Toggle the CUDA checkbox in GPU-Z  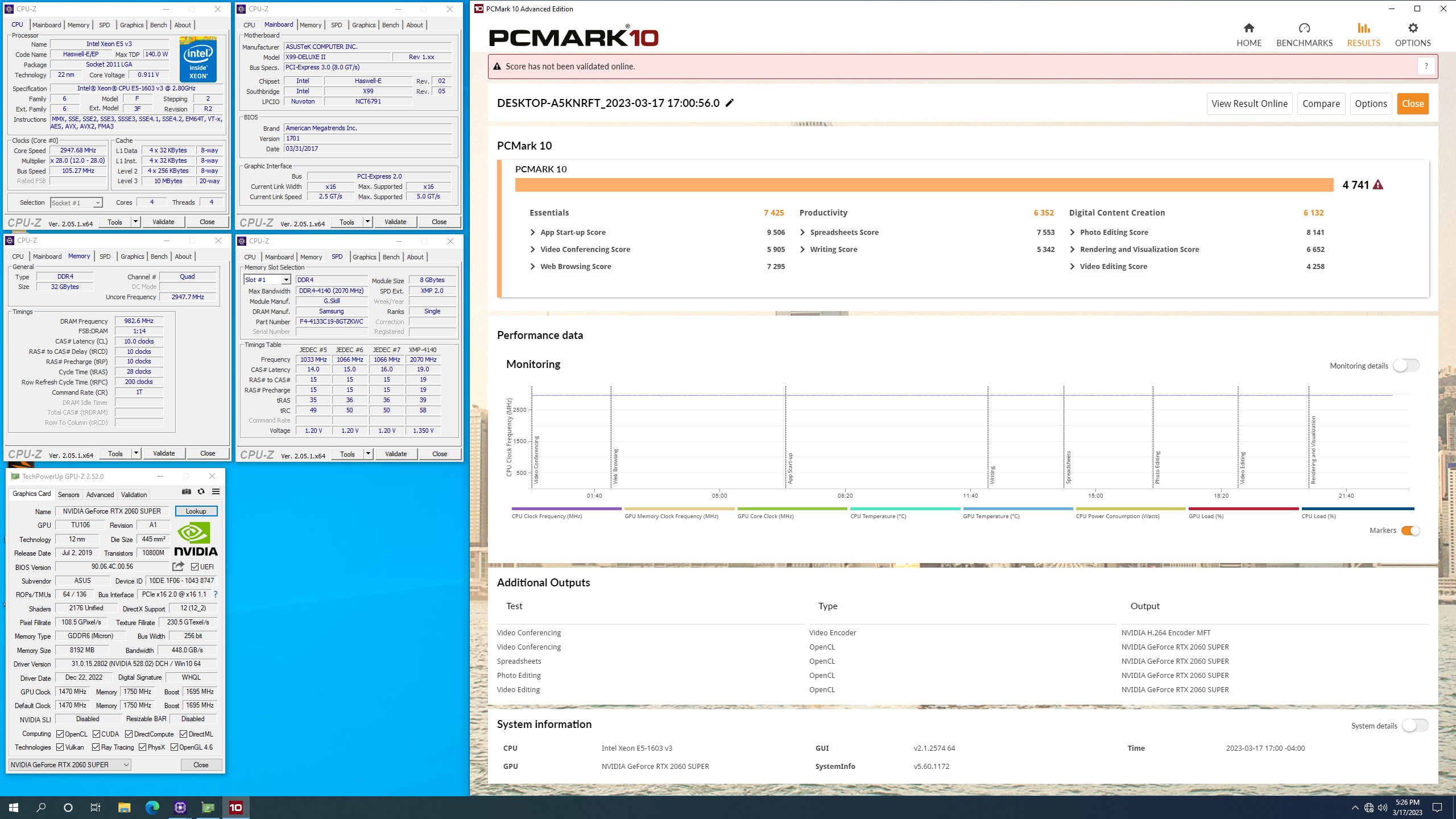(96, 734)
